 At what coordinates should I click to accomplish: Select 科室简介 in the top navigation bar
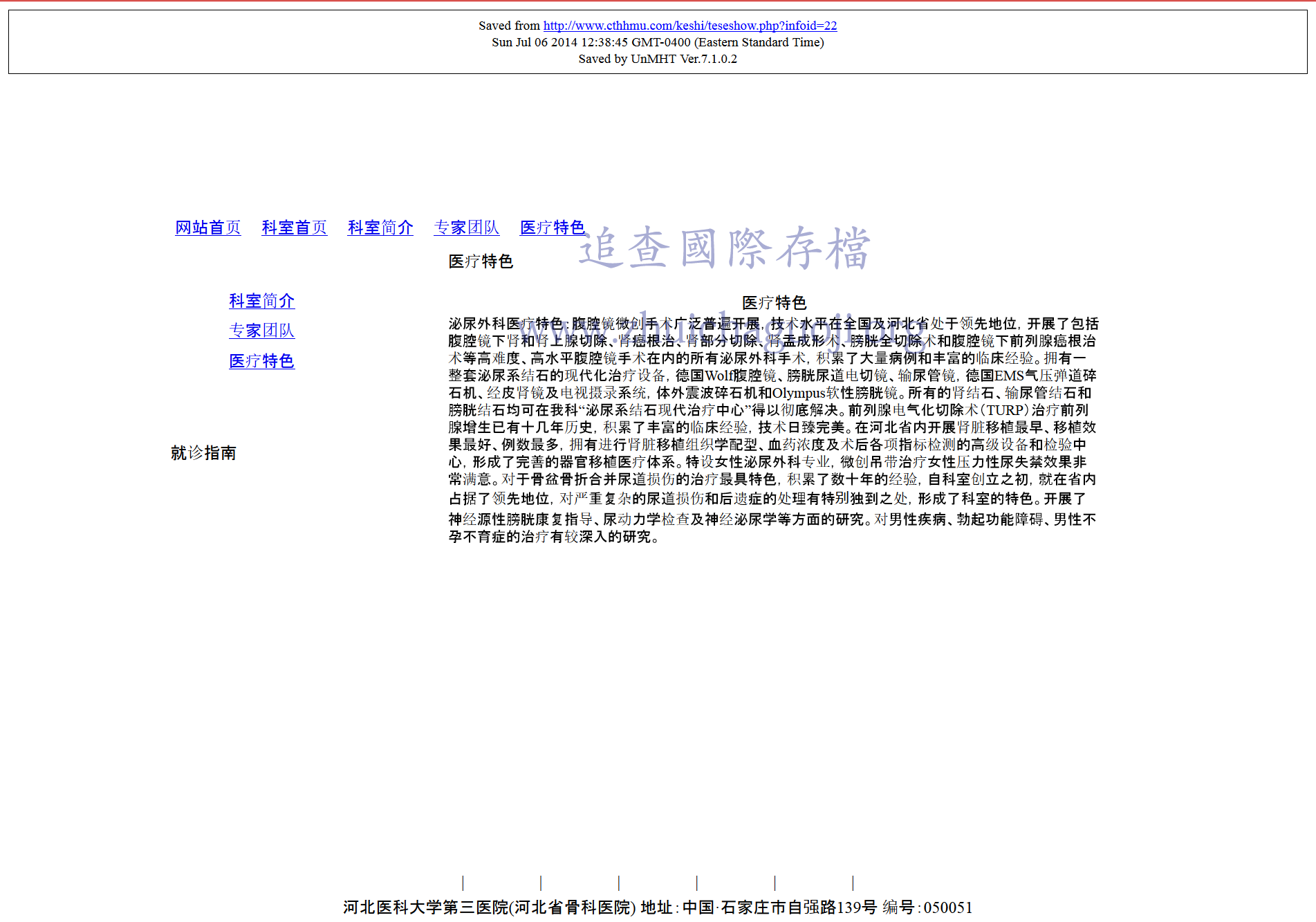[x=380, y=228]
